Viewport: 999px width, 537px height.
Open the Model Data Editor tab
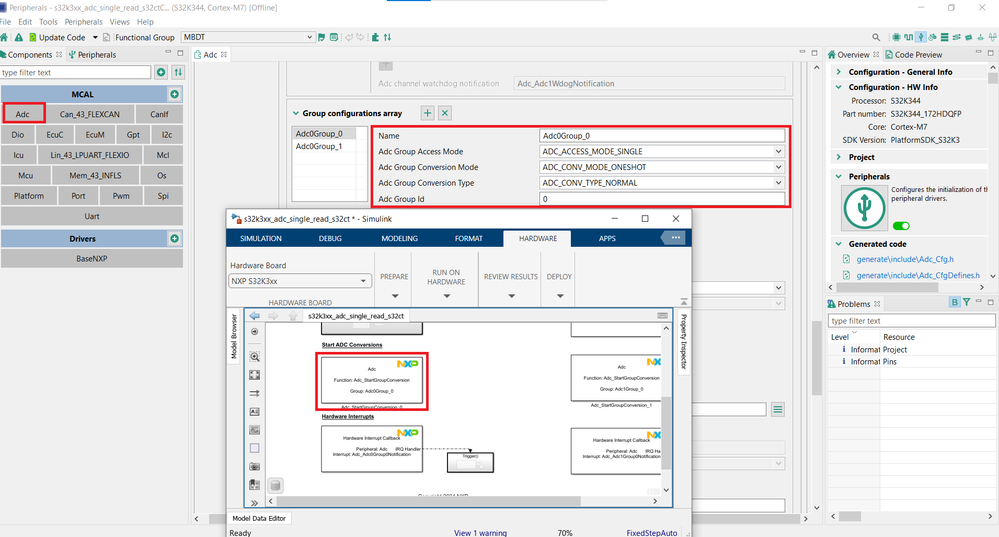[x=259, y=519]
